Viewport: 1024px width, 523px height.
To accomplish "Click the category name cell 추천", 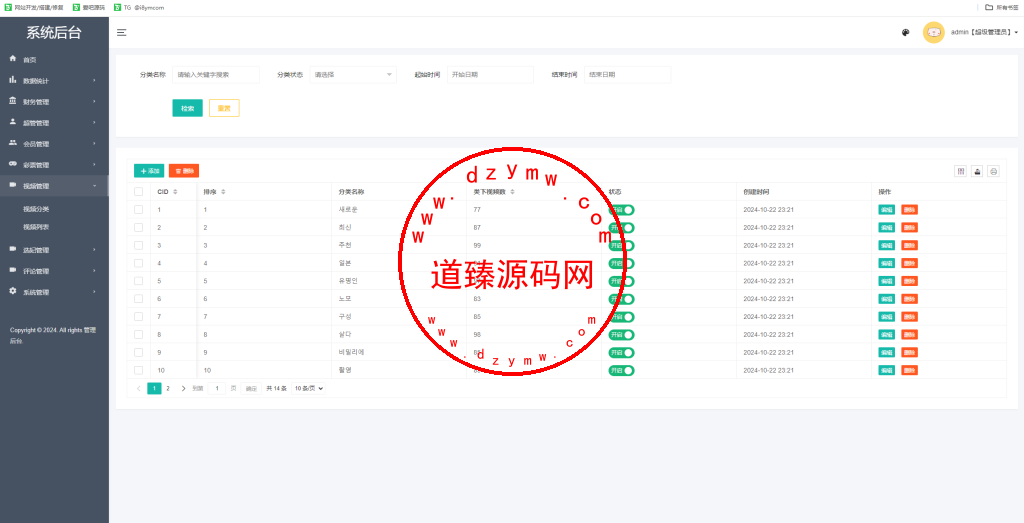I will pos(345,246).
